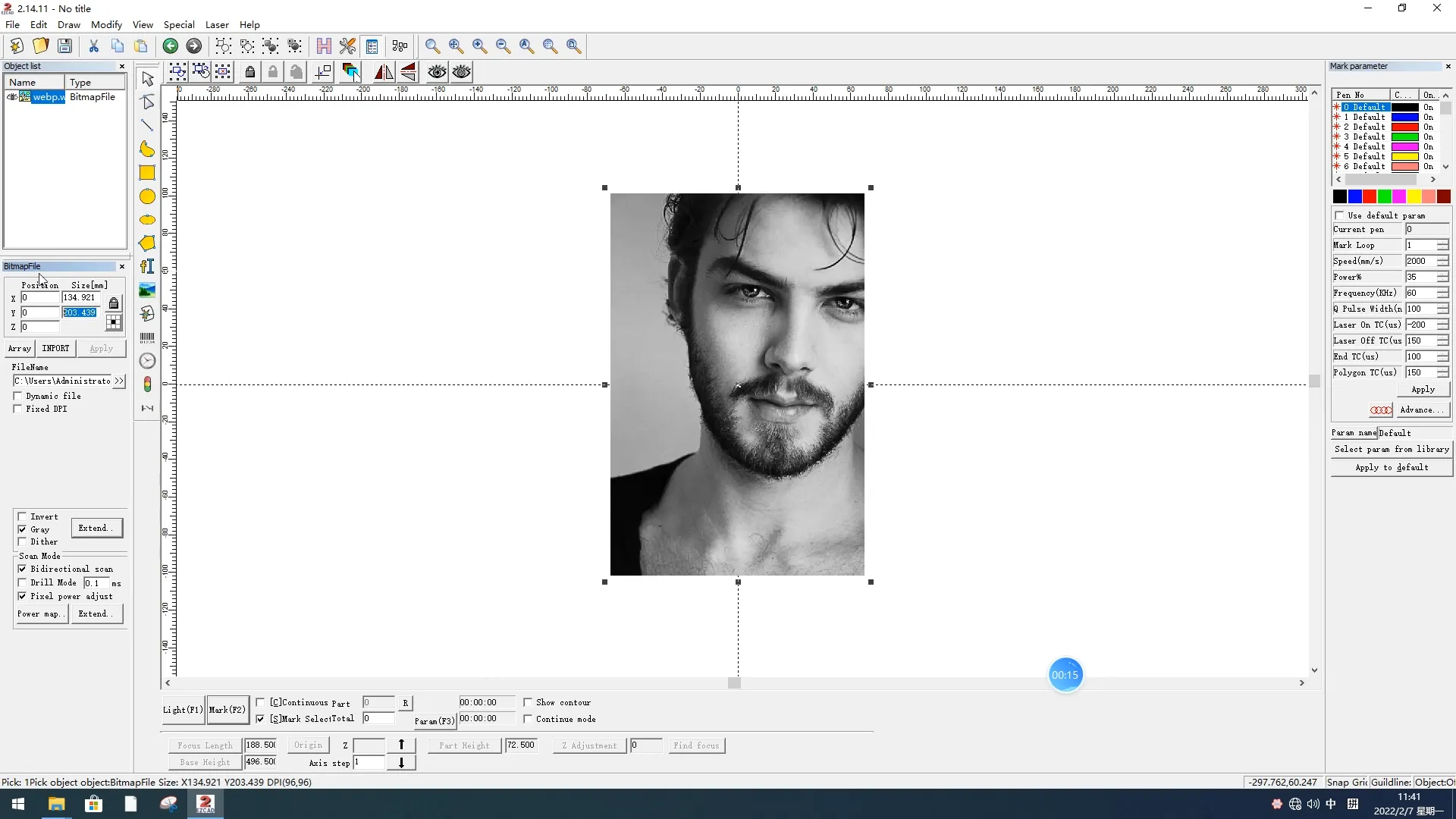Click the save file floppy icon
Viewport: 1456px width, 819px height.
click(x=65, y=46)
